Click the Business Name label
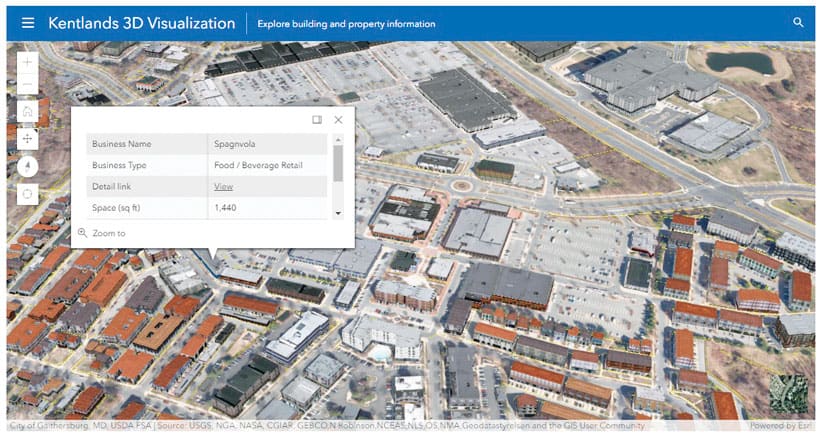 click(121, 144)
